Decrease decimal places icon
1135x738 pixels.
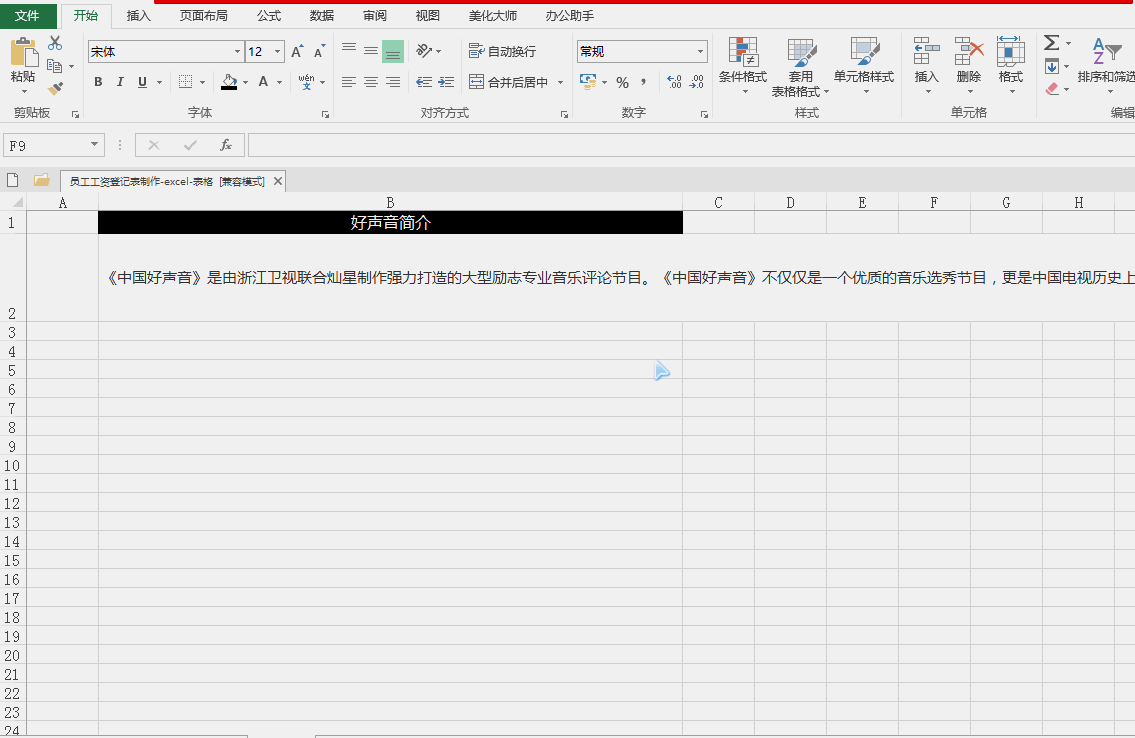coord(696,82)
